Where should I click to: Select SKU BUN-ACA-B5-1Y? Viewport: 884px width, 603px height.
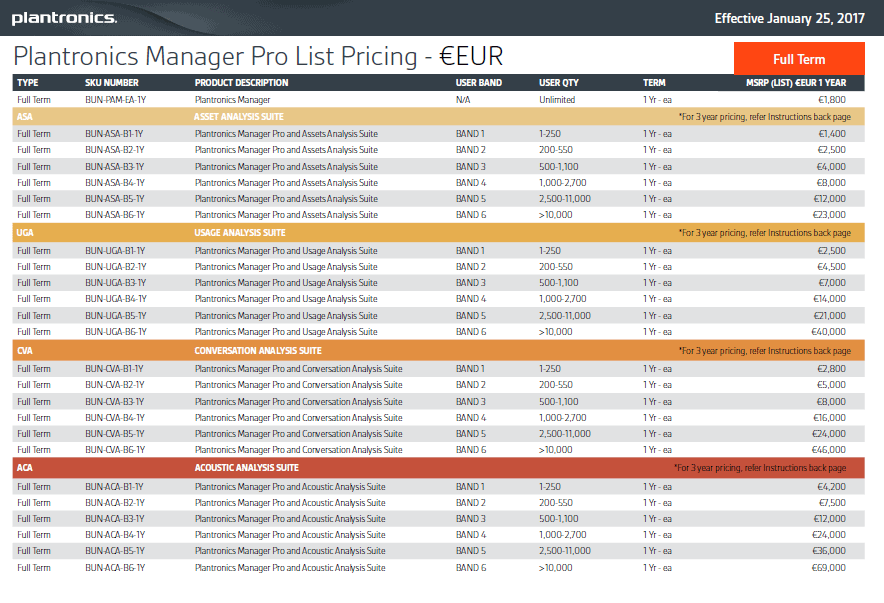click(x=114, y=551)
